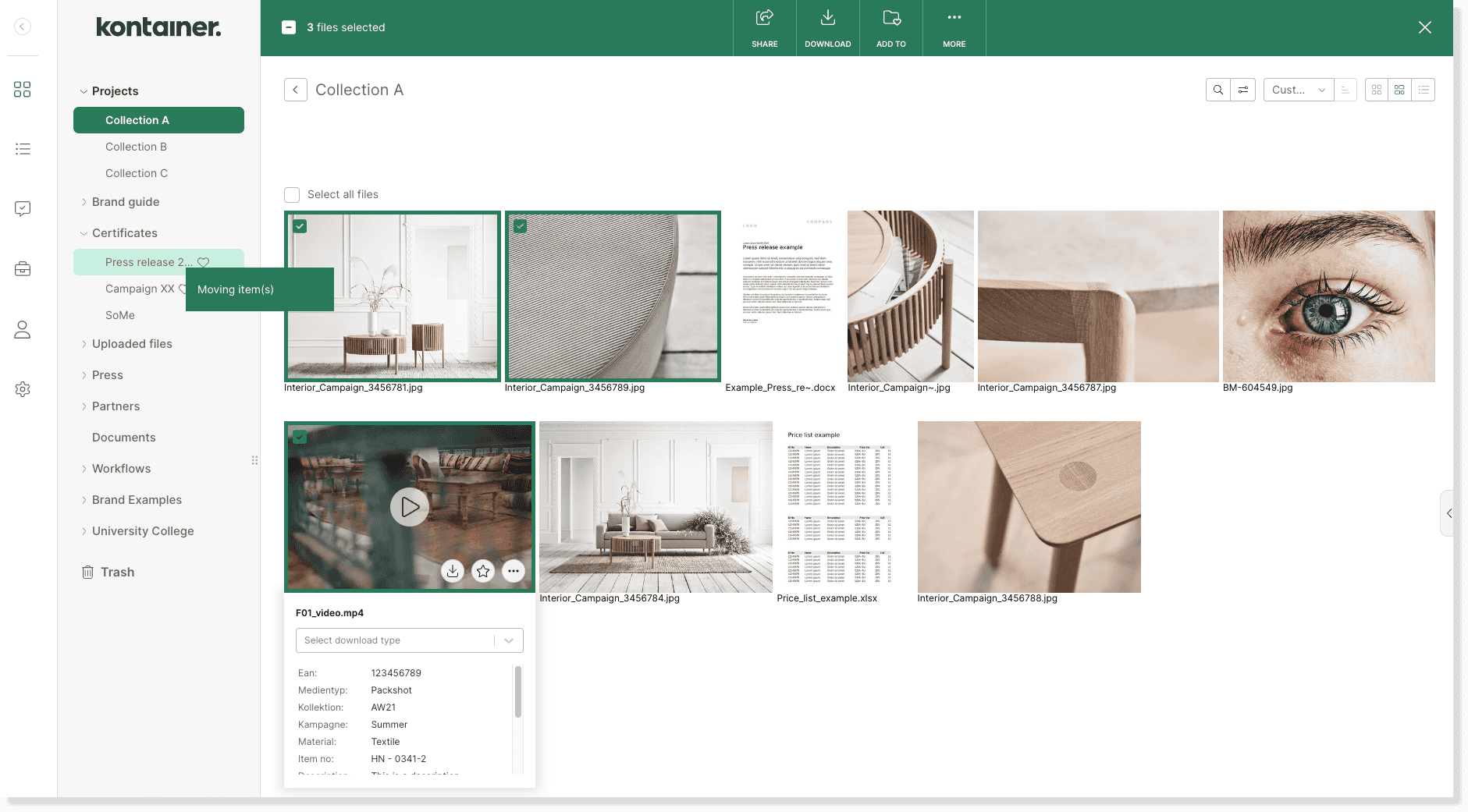
Task: Open the search icon in the toolbar
Action: pos(1217,90)
